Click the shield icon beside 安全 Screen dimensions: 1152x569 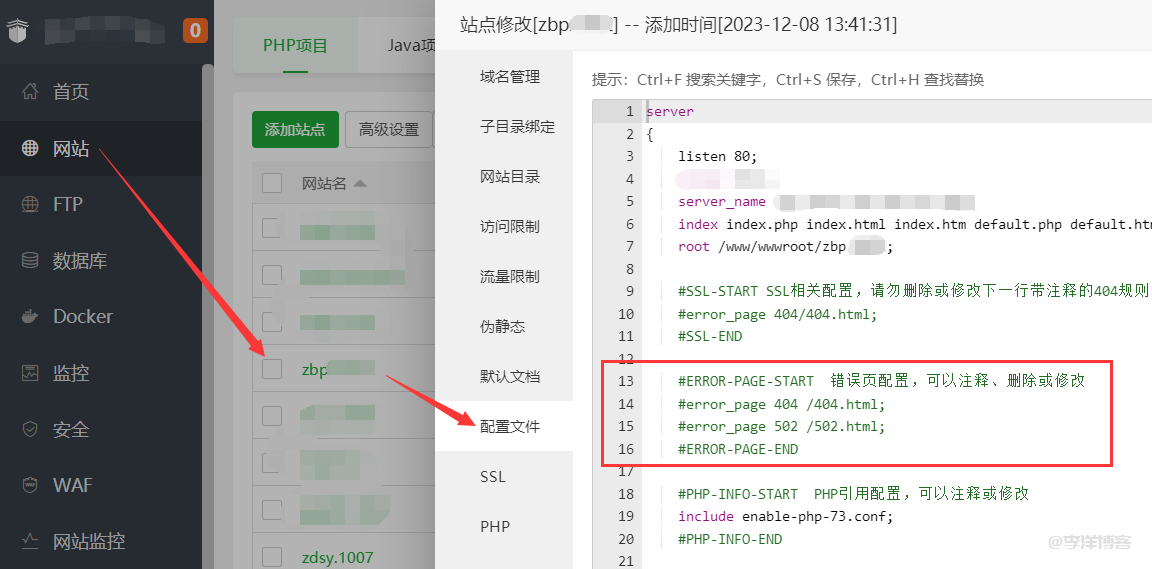coord(31,429)
